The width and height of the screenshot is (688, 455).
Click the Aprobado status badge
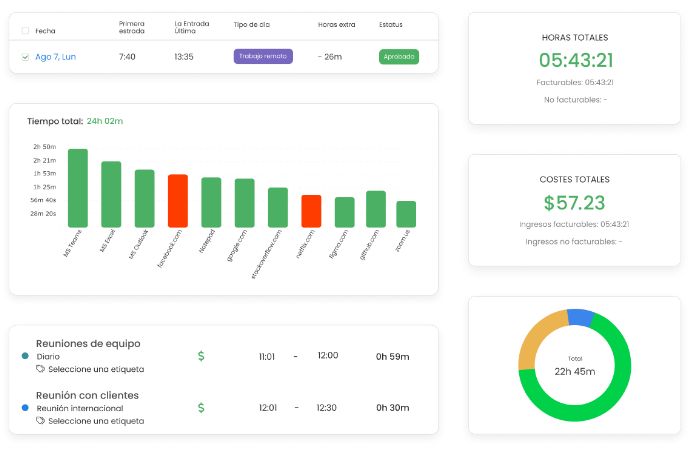pyautogui.click(x=399, y=57)
